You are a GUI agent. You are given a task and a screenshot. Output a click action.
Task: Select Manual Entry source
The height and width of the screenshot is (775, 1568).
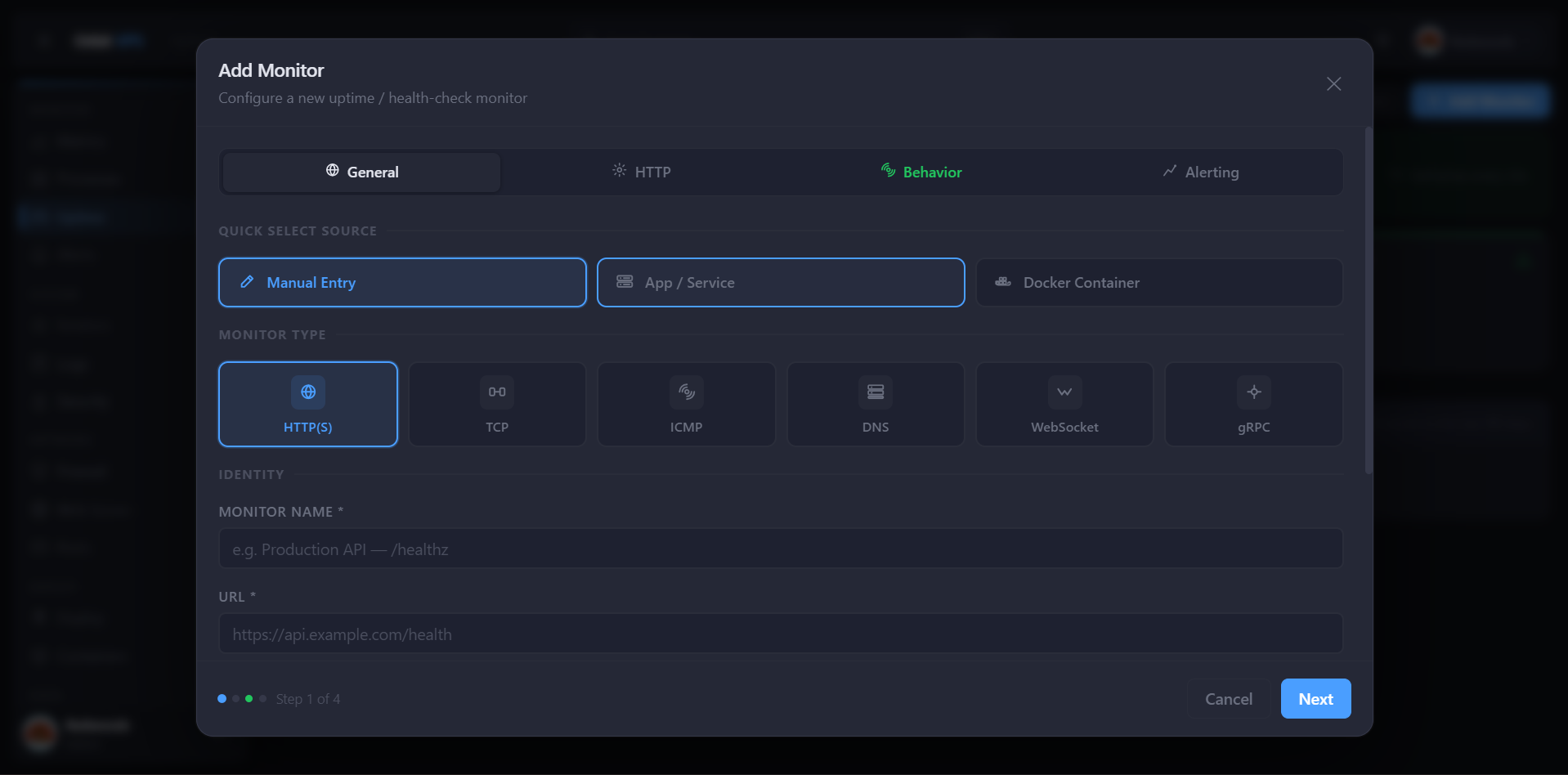pyautogui.click(x=402, y=282)
